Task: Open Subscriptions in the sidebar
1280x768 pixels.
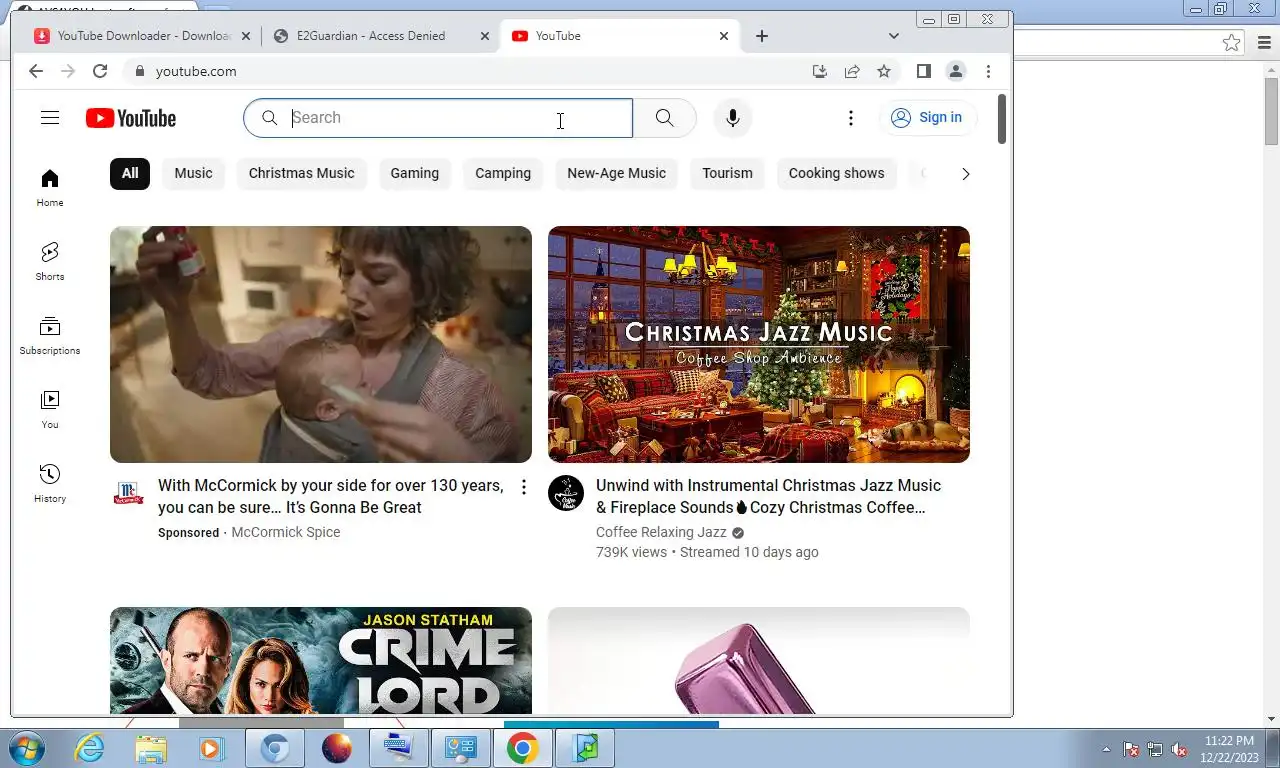Action: click(50, 336)
